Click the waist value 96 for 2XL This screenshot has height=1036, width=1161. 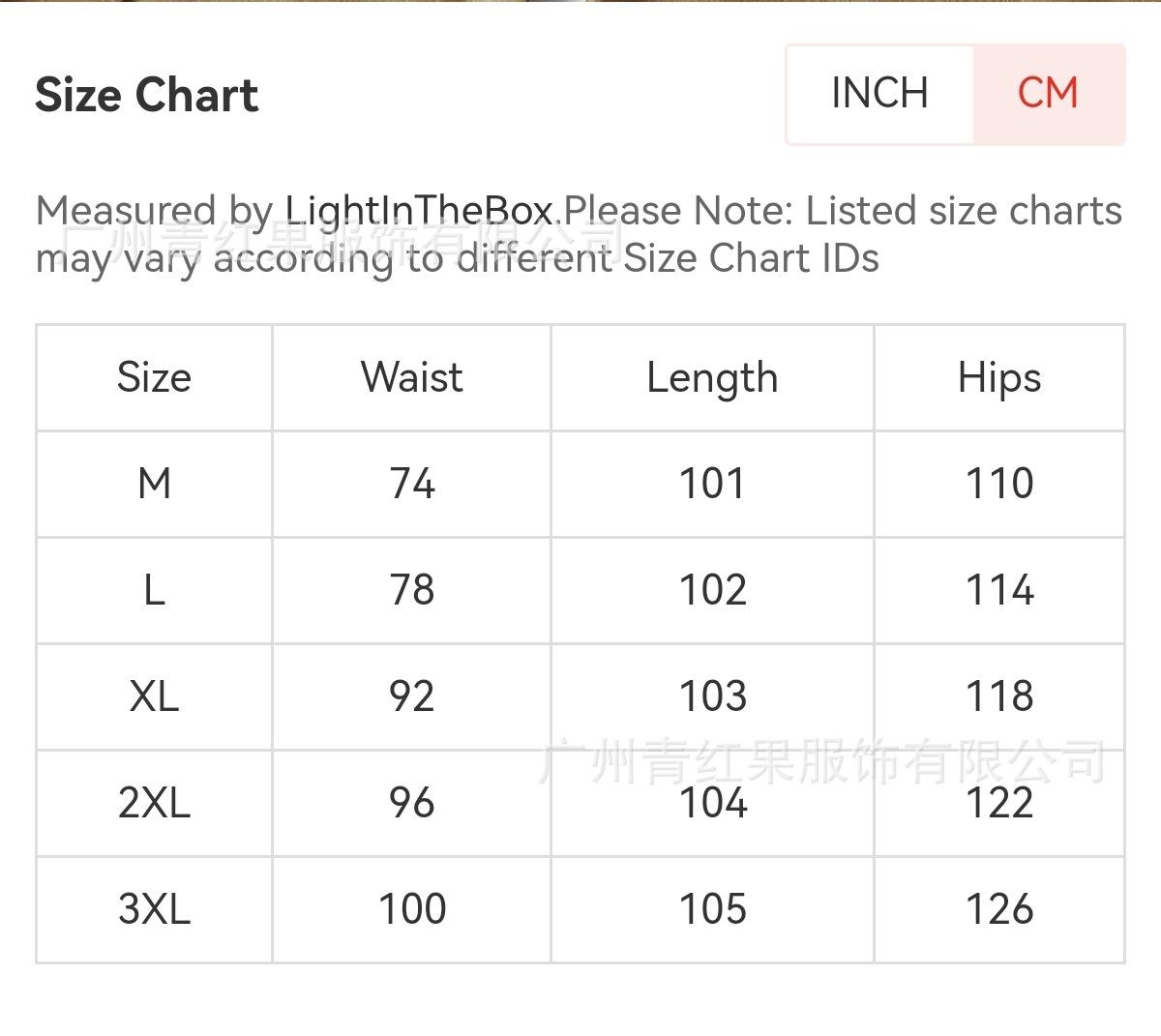pyautogui.click(x=412, y=803)
